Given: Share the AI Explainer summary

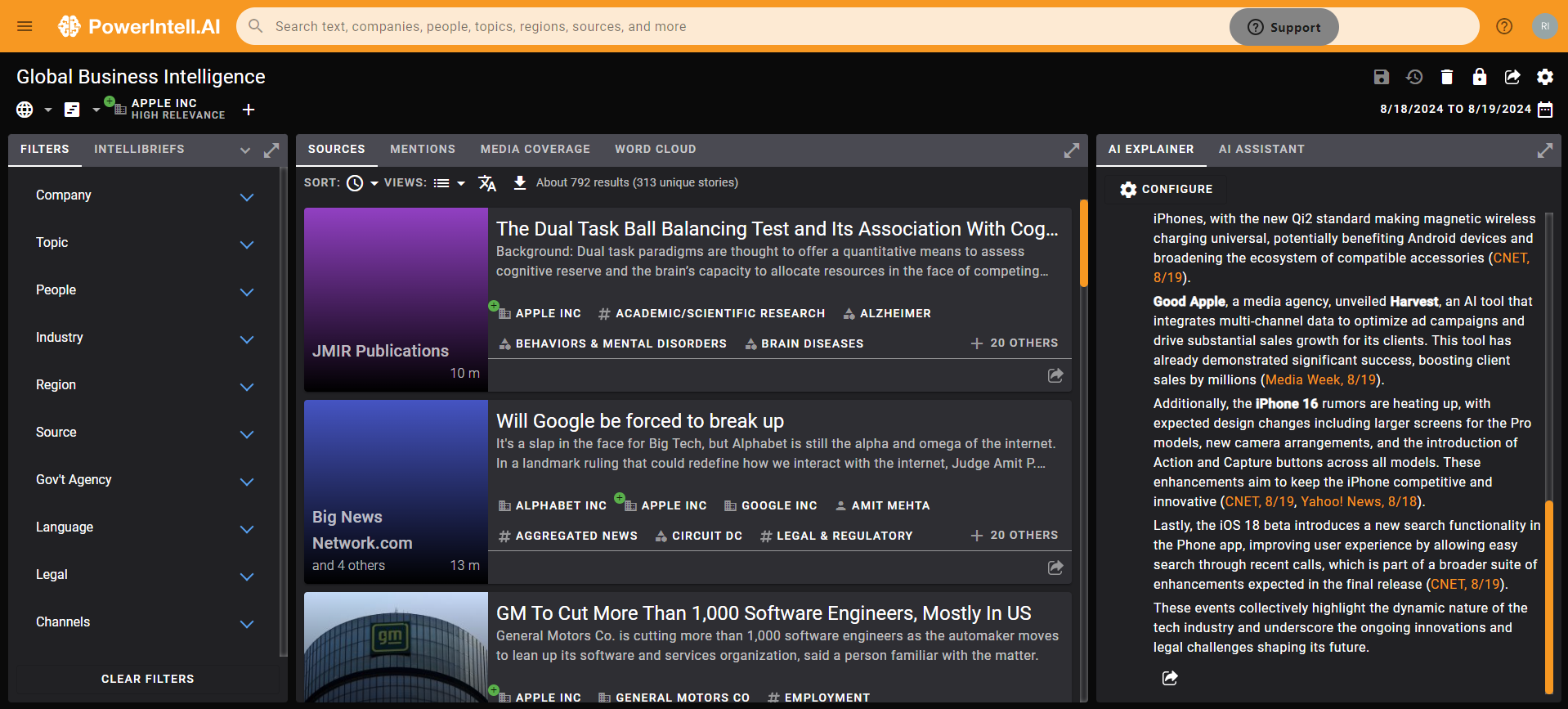Looking at the screenshot, I should [x=1170, y=678].
